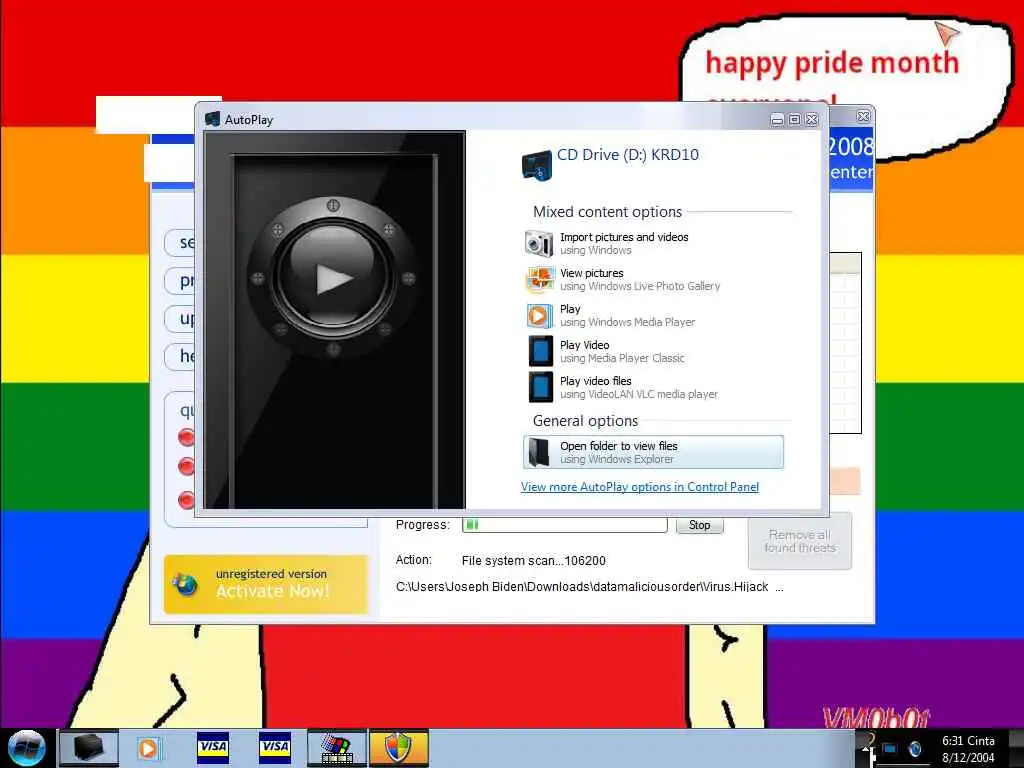The height and width of the screenshot is (768, 1024).
Task: Select Open folder to view files option
Action: tap(653, 452)
